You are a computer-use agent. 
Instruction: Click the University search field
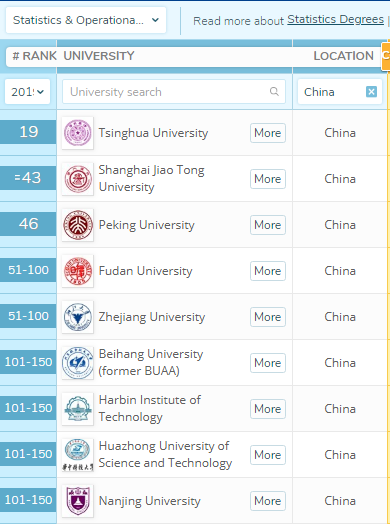pos(174,92)
